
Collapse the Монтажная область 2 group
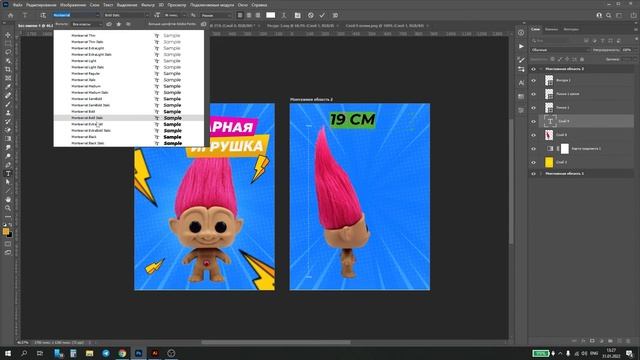[540, 69]
